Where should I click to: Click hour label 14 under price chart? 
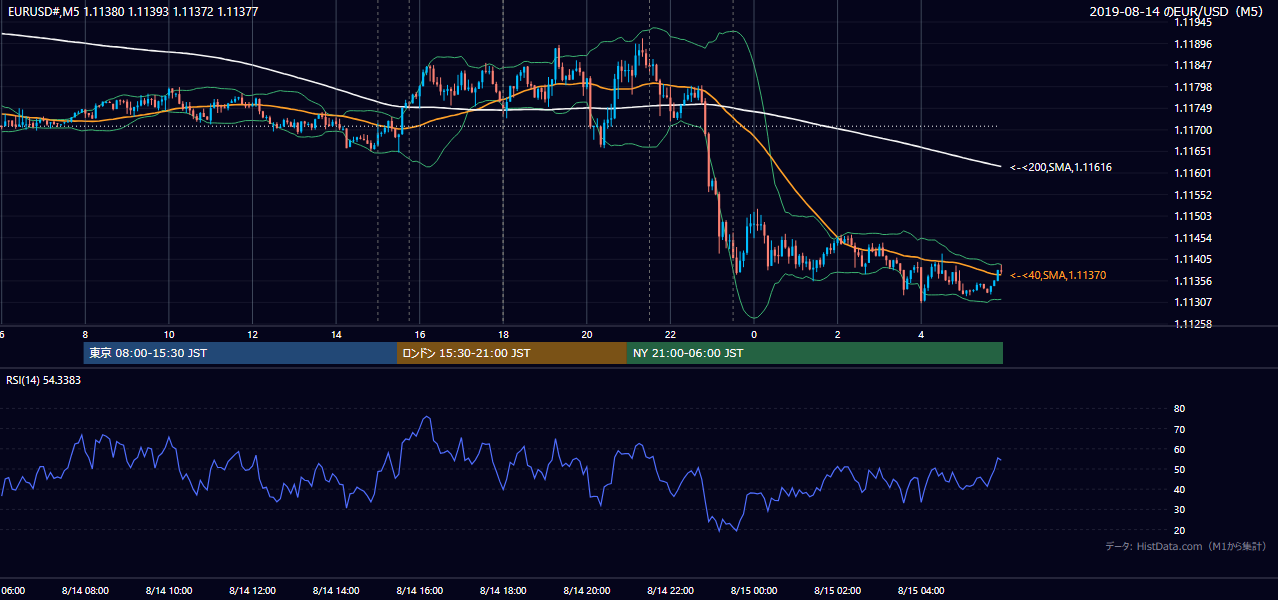(336, 335)
